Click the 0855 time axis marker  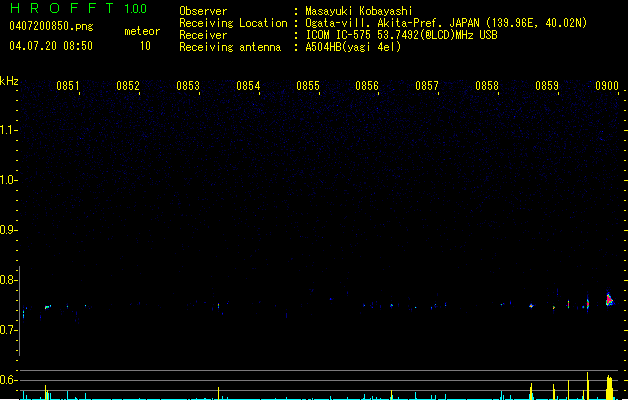click(x=308, y=86)
